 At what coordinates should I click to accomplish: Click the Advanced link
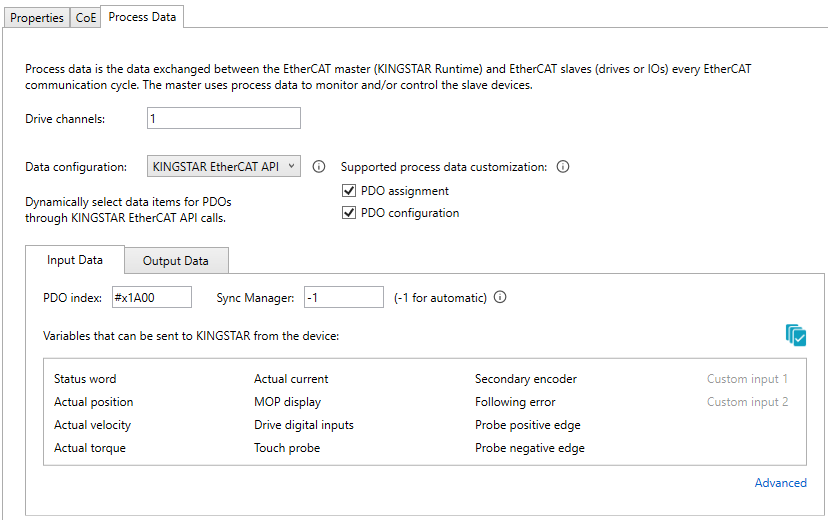[x=780, y=483]
